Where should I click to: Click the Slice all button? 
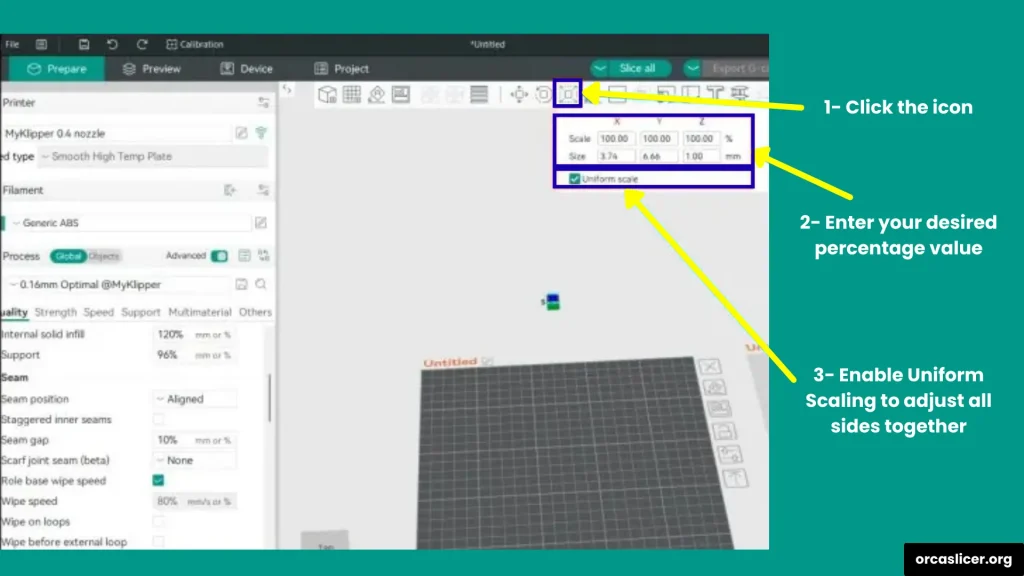pyautogui.click(x=637, y=69)
